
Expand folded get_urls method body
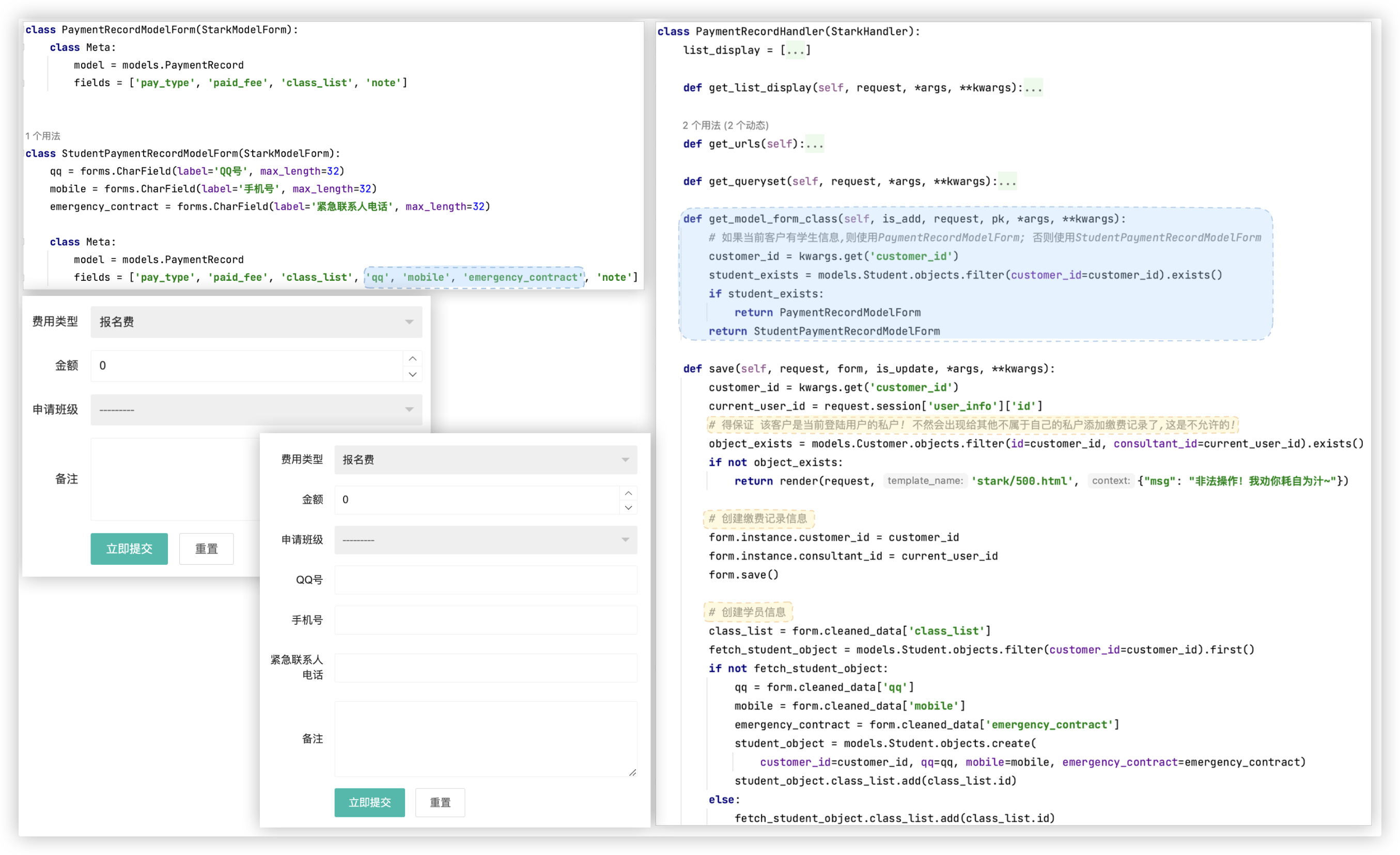click(x=814, y=144)
